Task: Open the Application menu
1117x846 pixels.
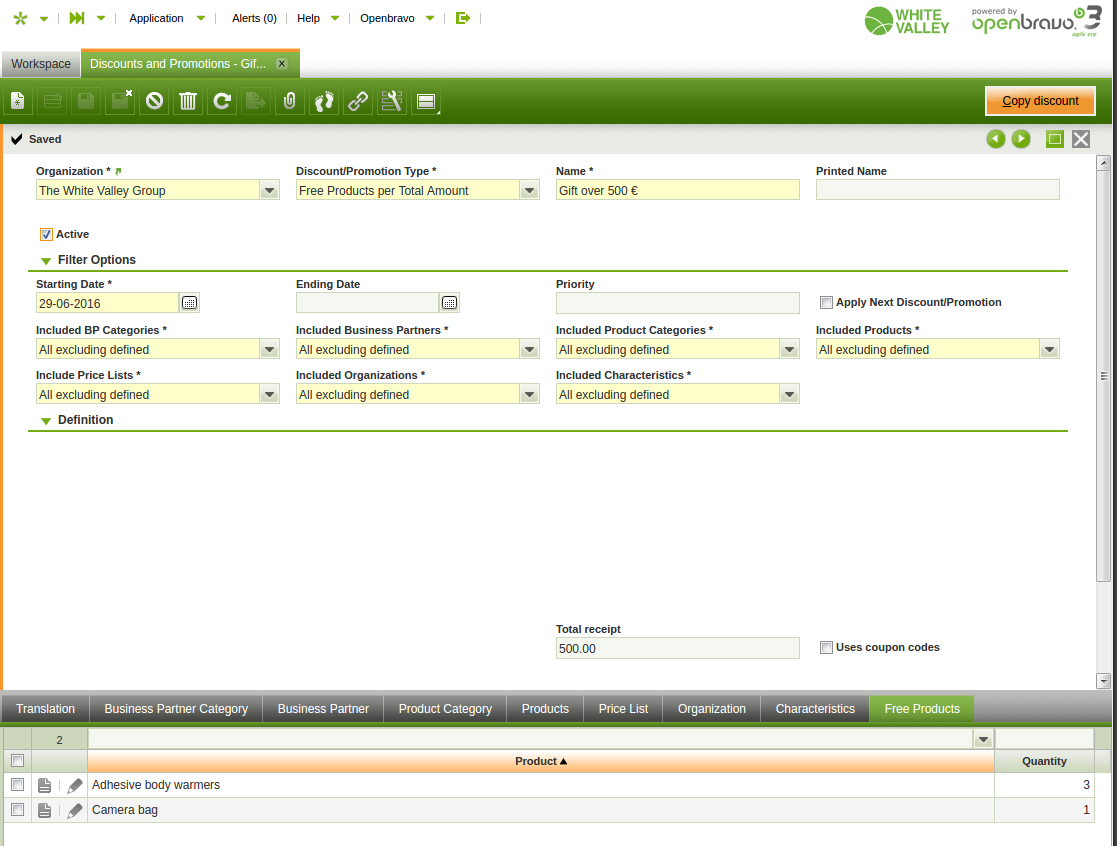Action: pyautogui.click(x=157, y=18)
